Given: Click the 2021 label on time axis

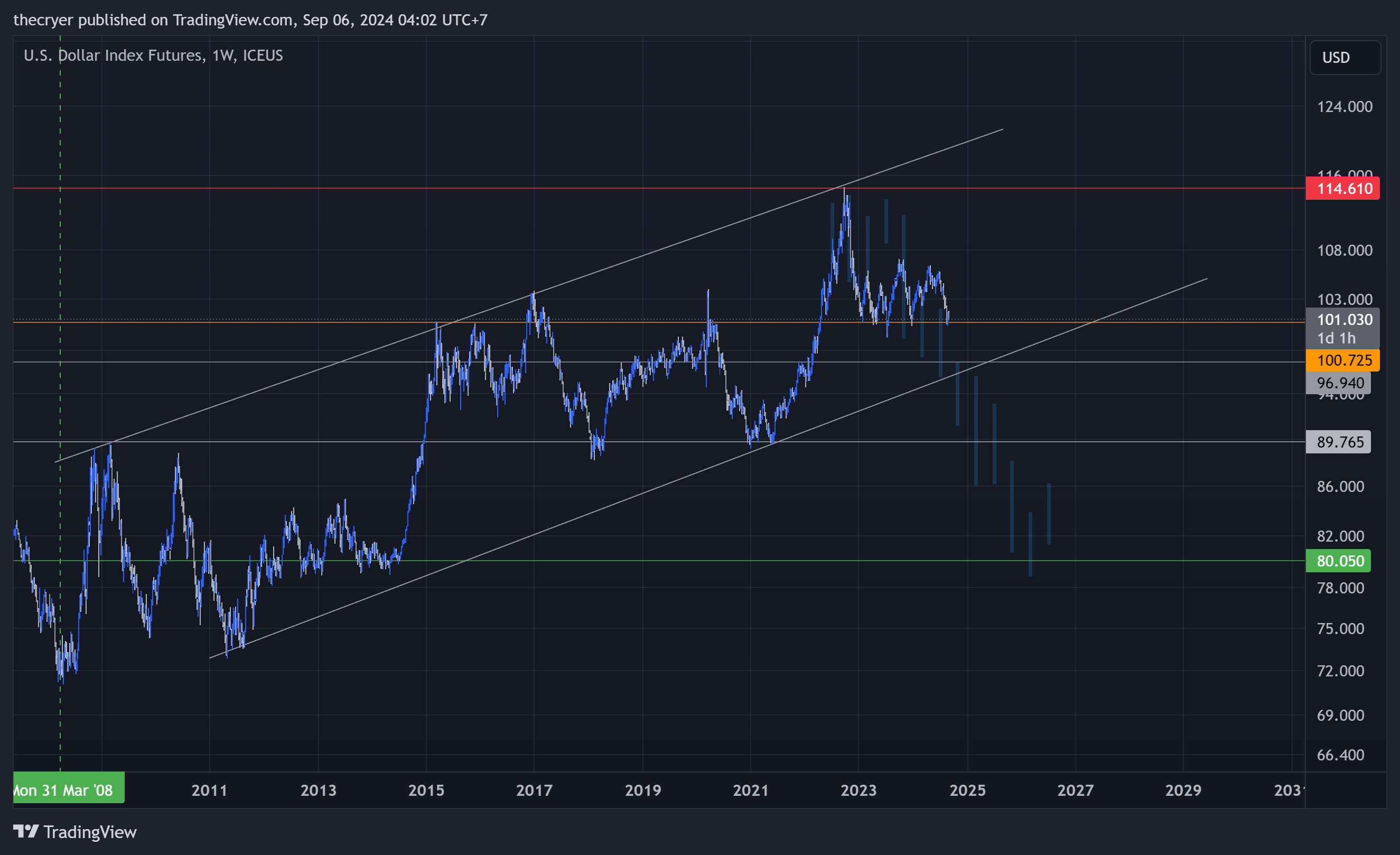Looking at the screenshot, I should click(751, 789).
